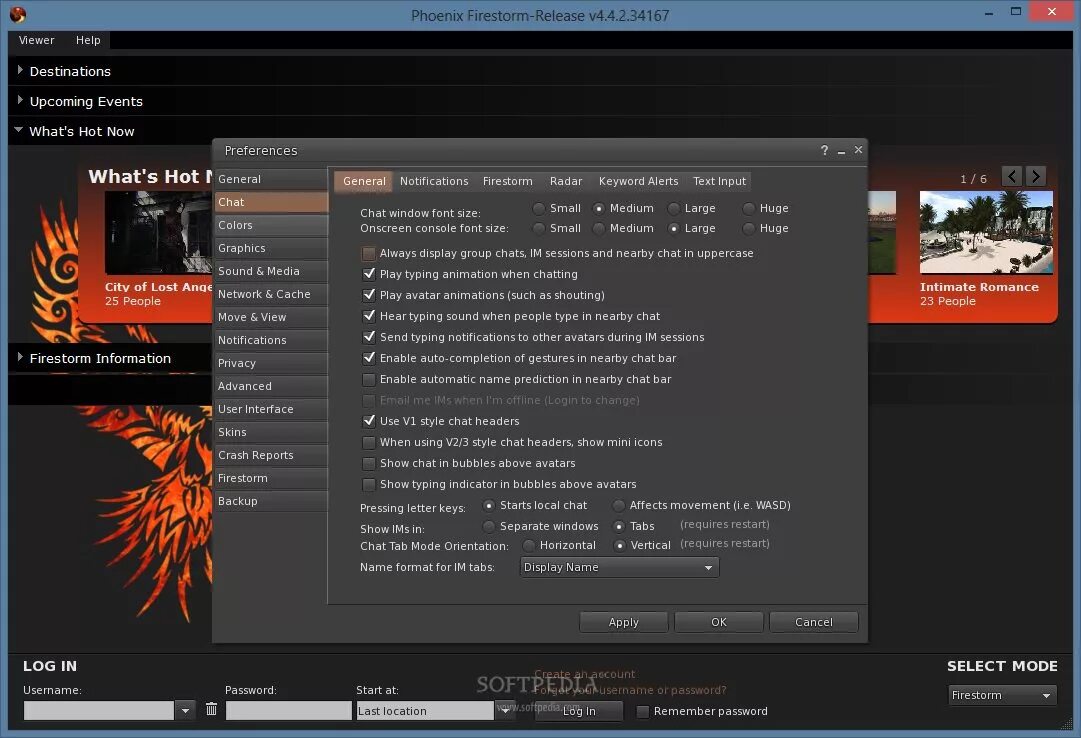Viewport: 1081px width, 738px height.
Task: Click in the Username field
Action: [x=99, y=710]
